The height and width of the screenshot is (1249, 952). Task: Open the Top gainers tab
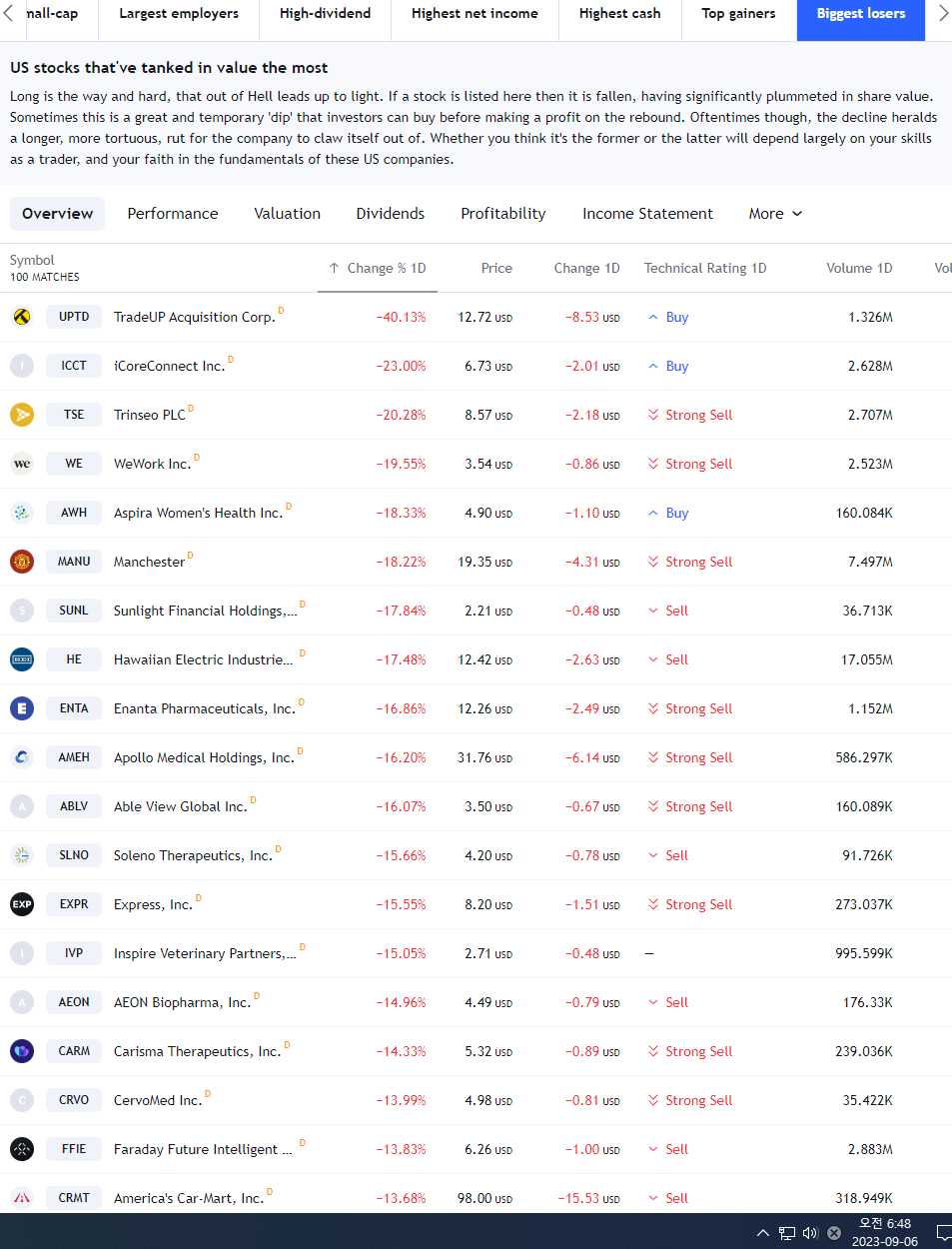click(x=738, y=14)
